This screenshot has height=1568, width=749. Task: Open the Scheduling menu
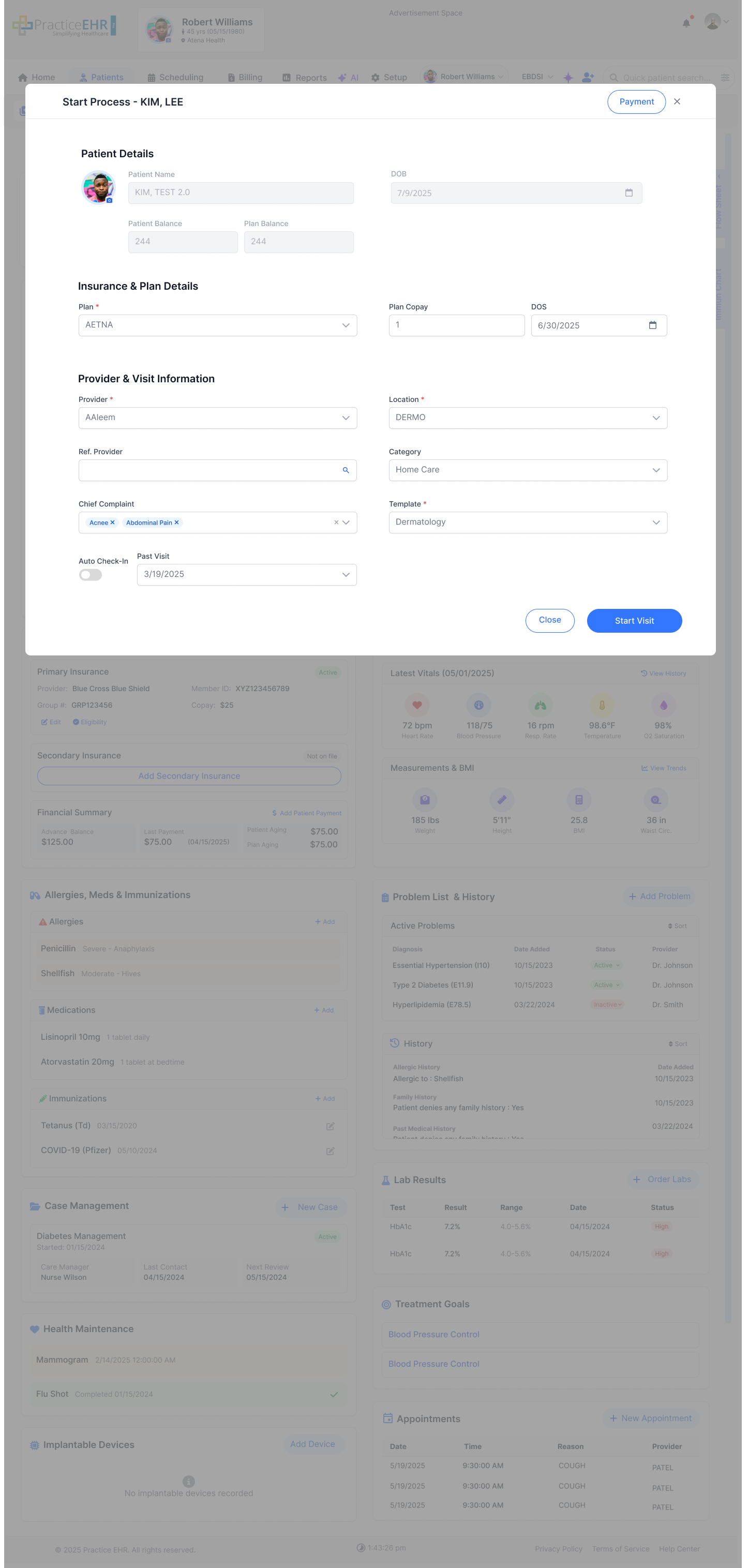[x=175, y=77]
